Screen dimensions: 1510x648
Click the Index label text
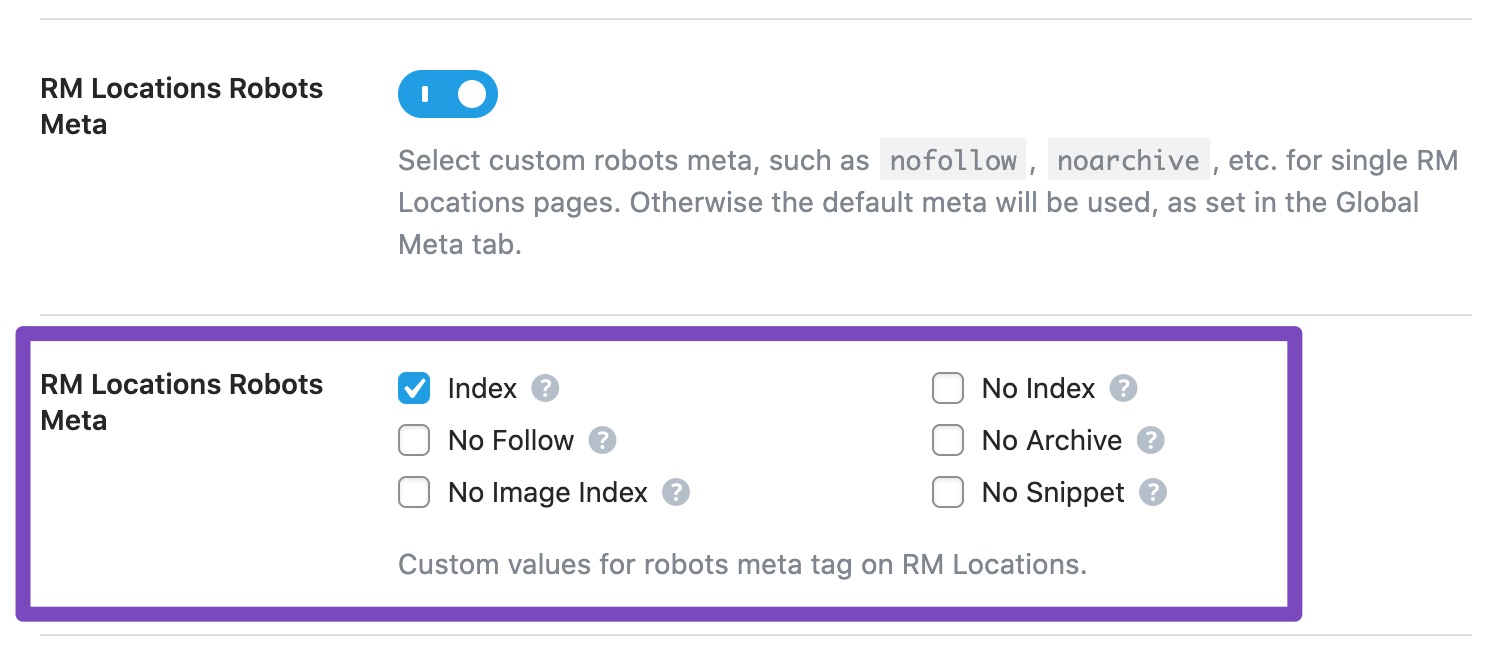tap(481, 388)
